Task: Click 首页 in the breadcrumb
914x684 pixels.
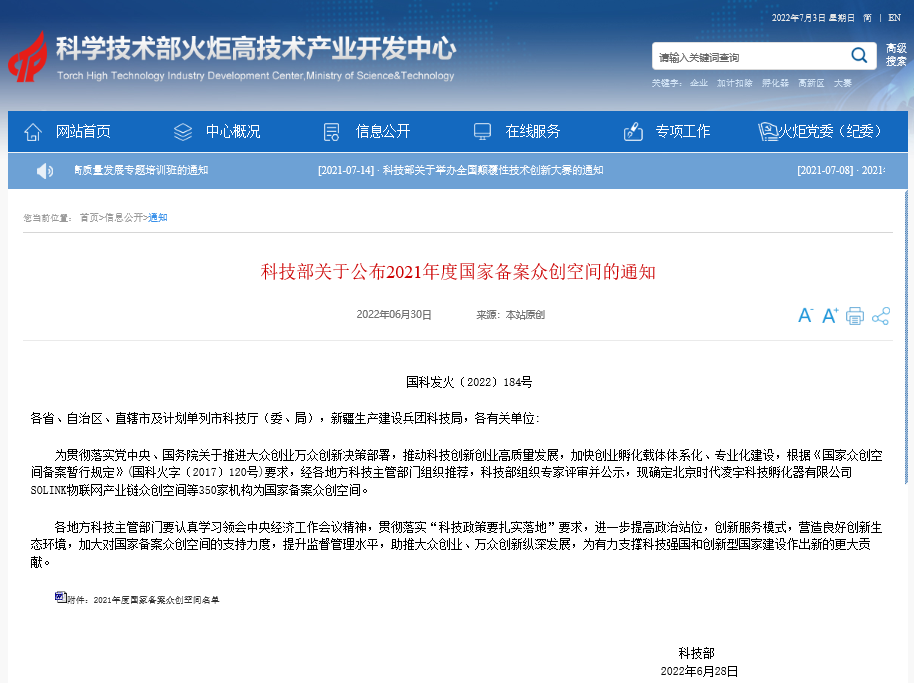Action: [89, 217]
